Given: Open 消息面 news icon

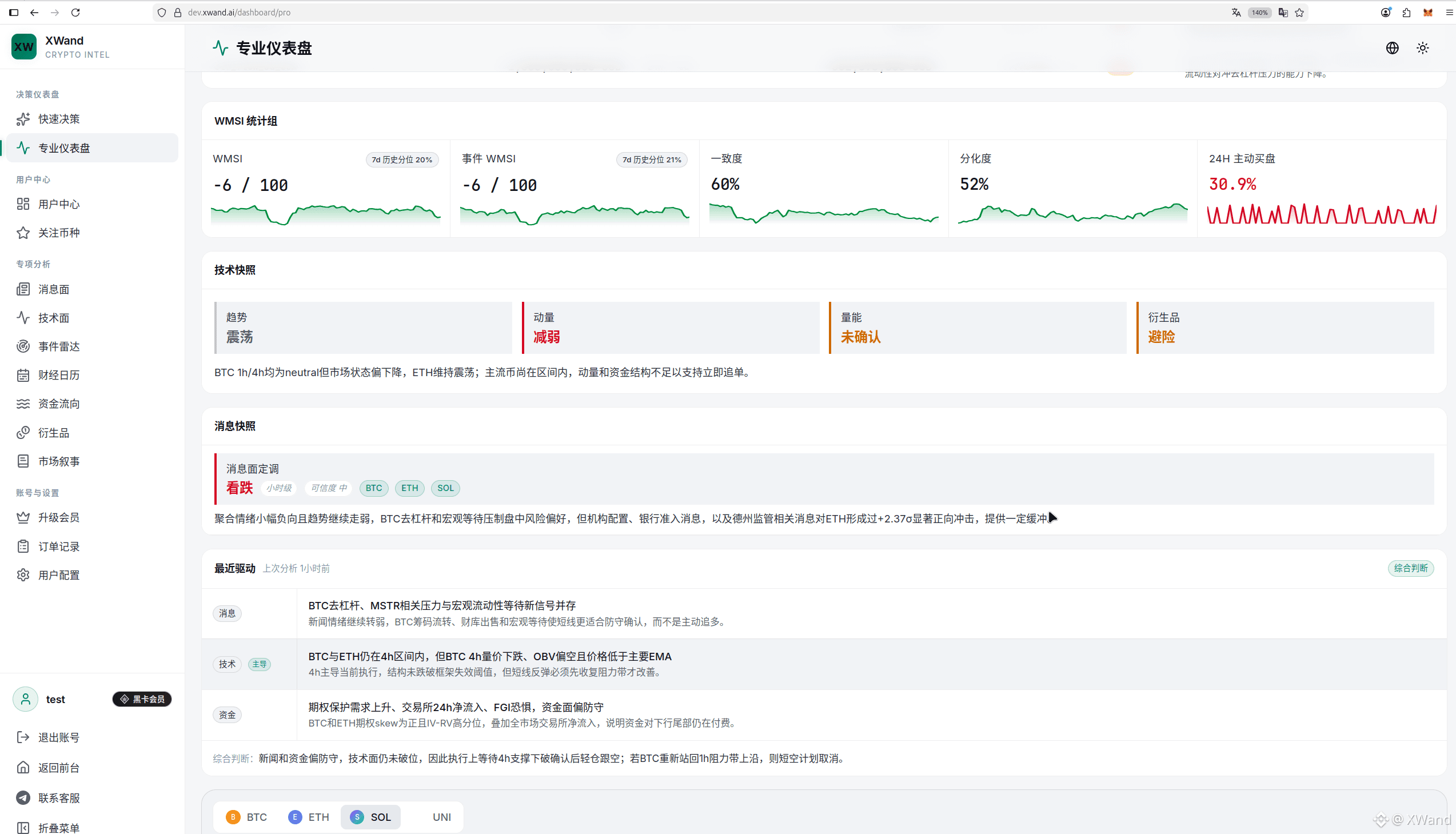Looking at the screenshot, I should [23, 289].
